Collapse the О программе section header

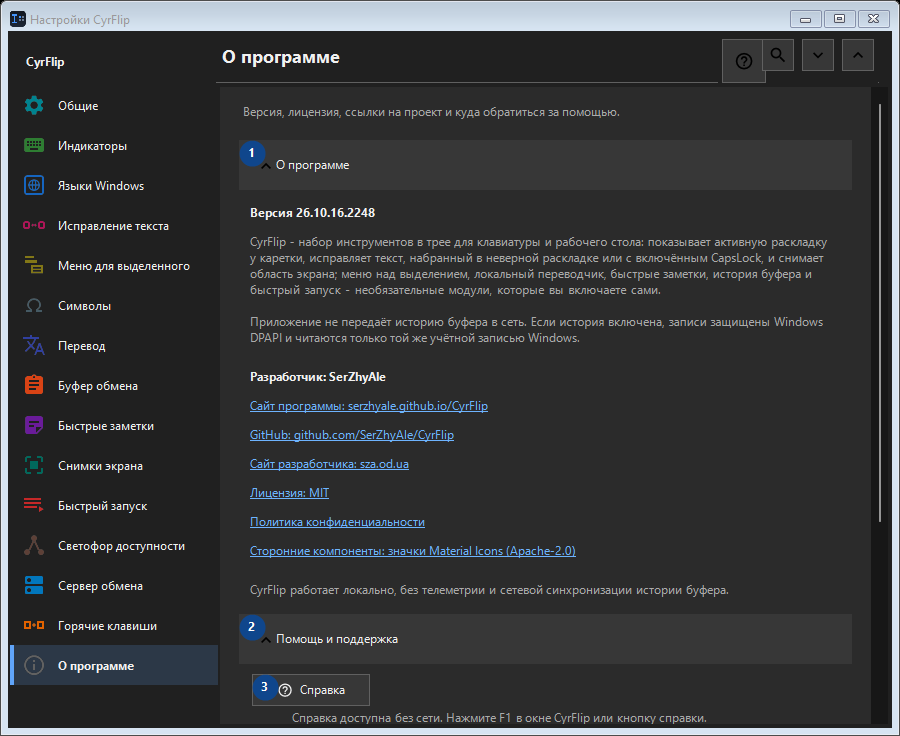point(545,165)
